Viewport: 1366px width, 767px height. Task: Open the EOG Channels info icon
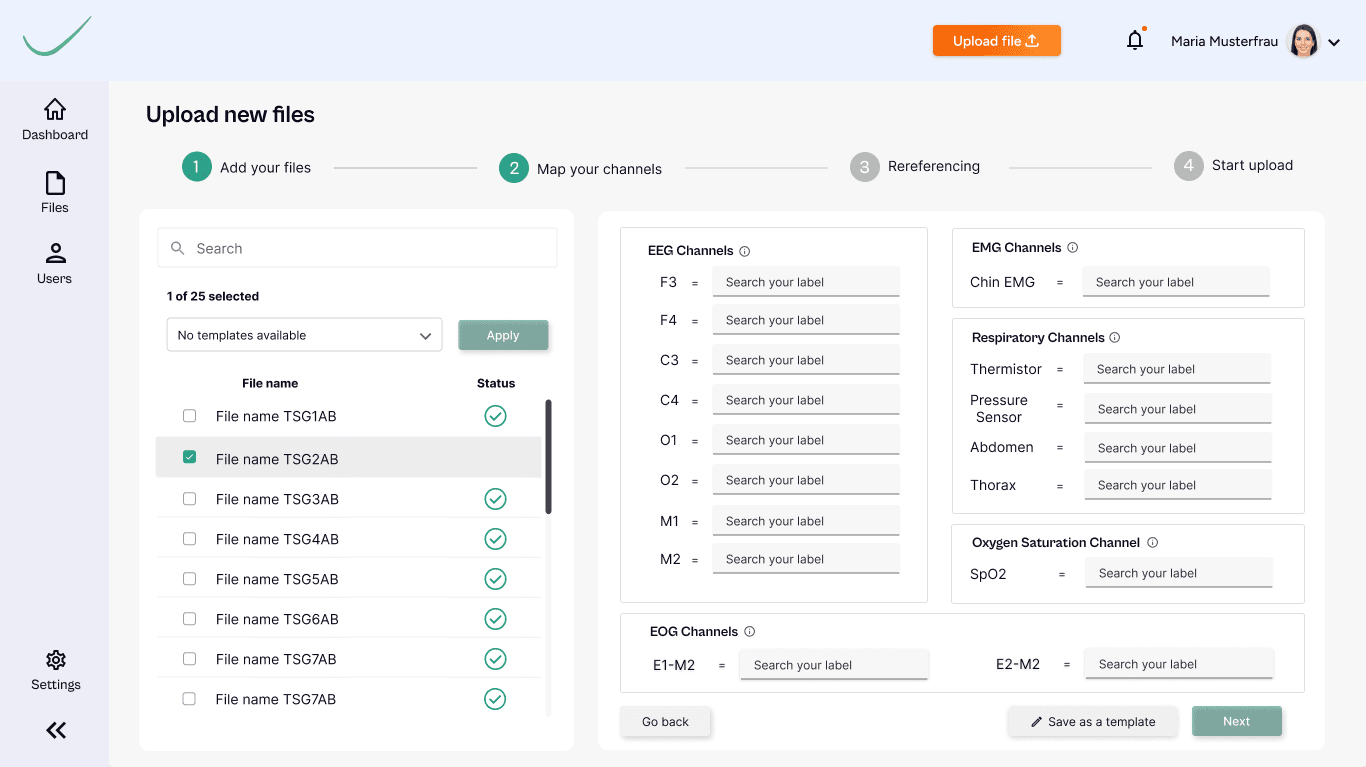748,631
